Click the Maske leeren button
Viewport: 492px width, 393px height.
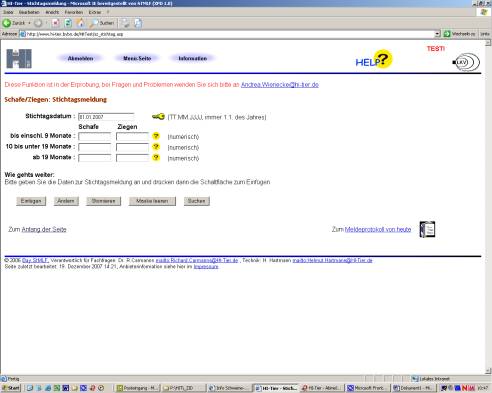(x=152, y=201)
